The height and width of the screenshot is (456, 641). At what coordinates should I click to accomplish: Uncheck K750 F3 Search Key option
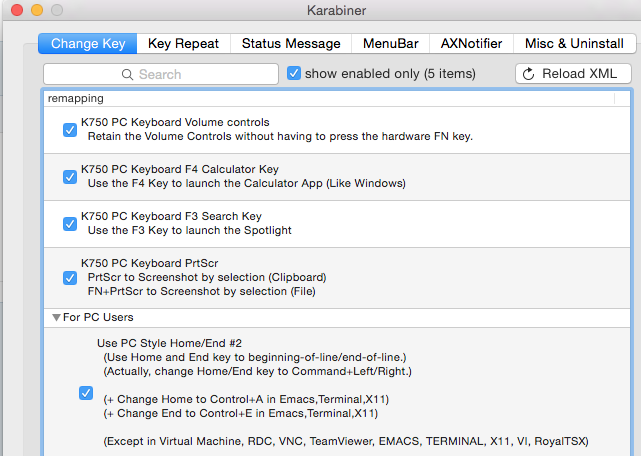point(70,224)
